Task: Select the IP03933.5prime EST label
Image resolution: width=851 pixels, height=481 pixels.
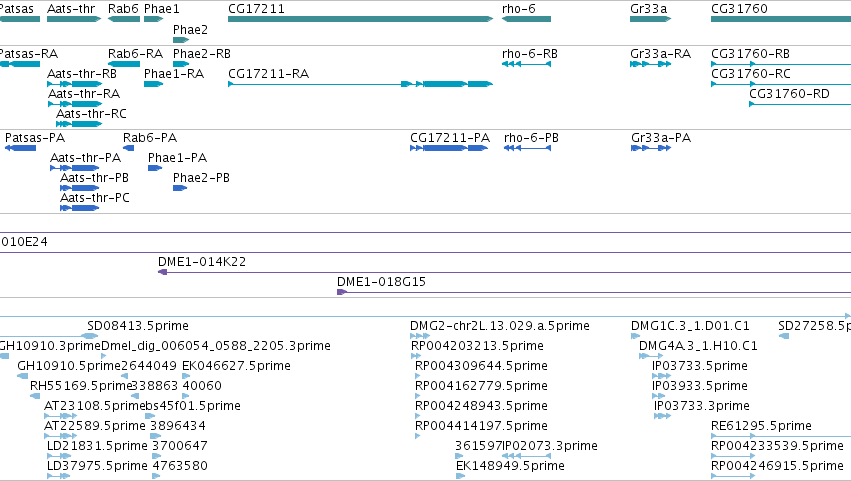Action: [700, 386]
